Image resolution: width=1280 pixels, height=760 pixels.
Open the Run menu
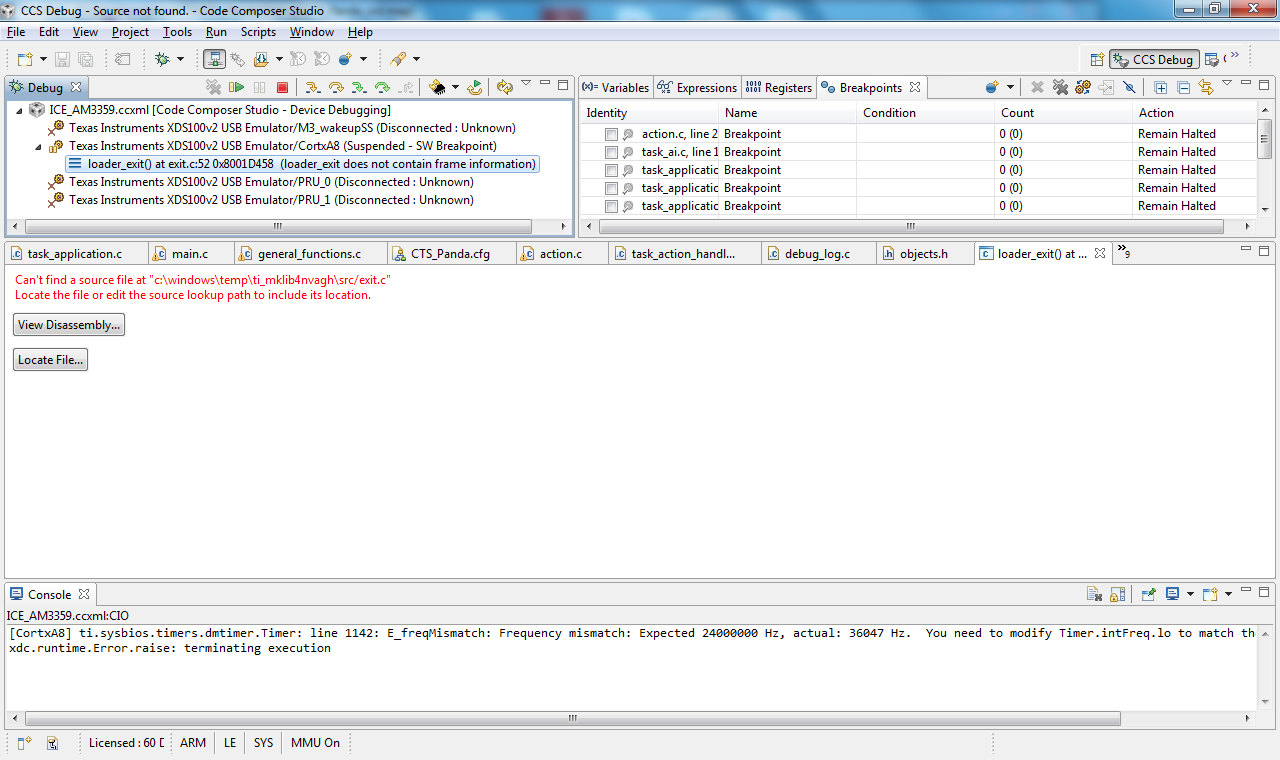click(x=216, y=32)
